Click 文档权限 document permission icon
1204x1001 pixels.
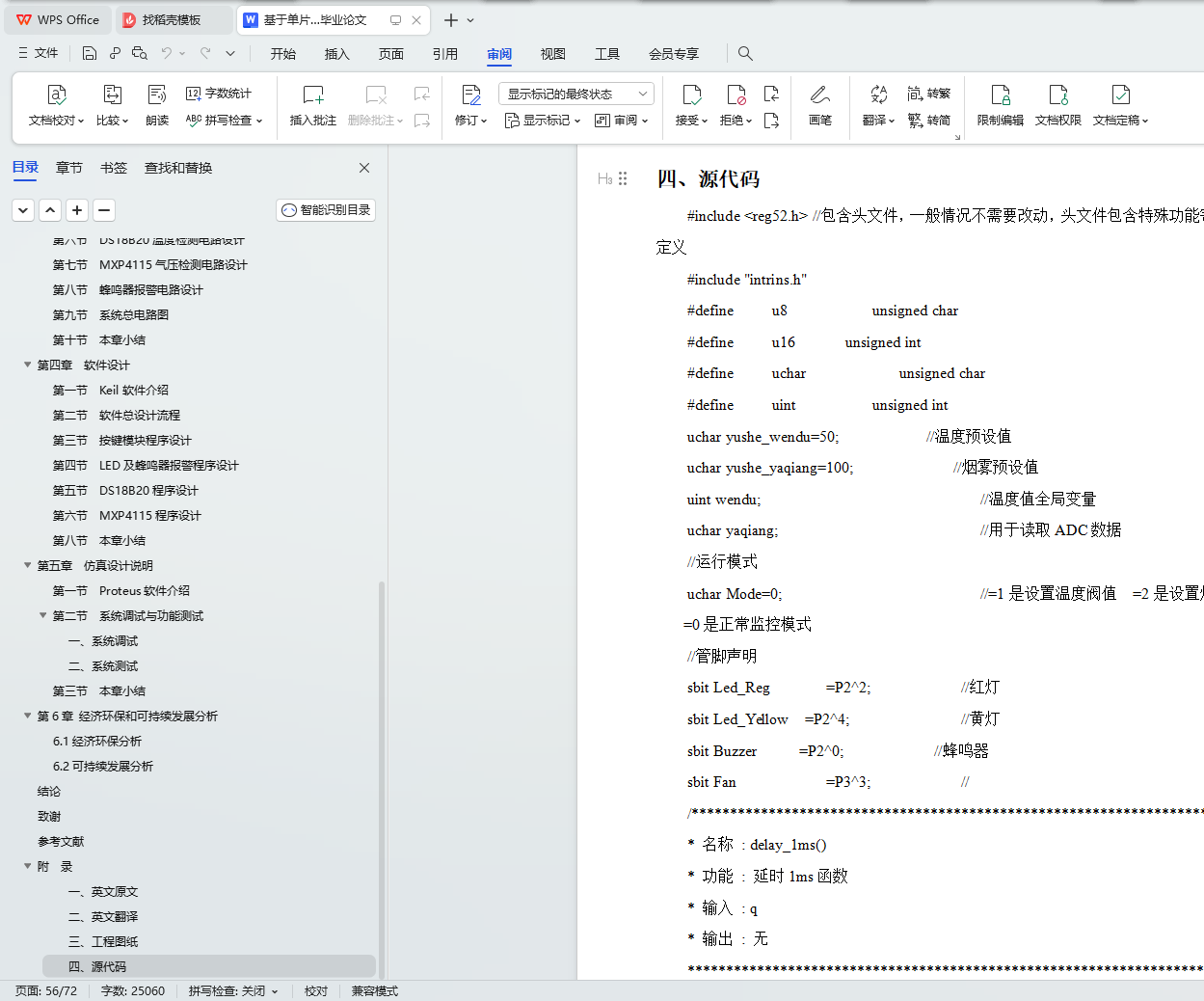pos(1058,95)
